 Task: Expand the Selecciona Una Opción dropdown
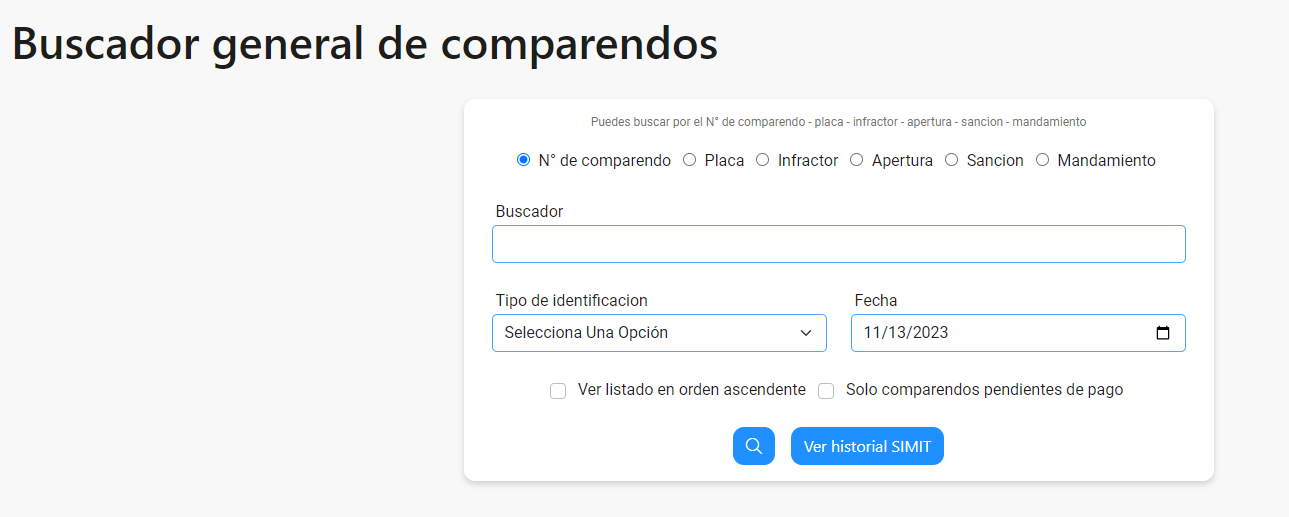[x=659, y=333]
